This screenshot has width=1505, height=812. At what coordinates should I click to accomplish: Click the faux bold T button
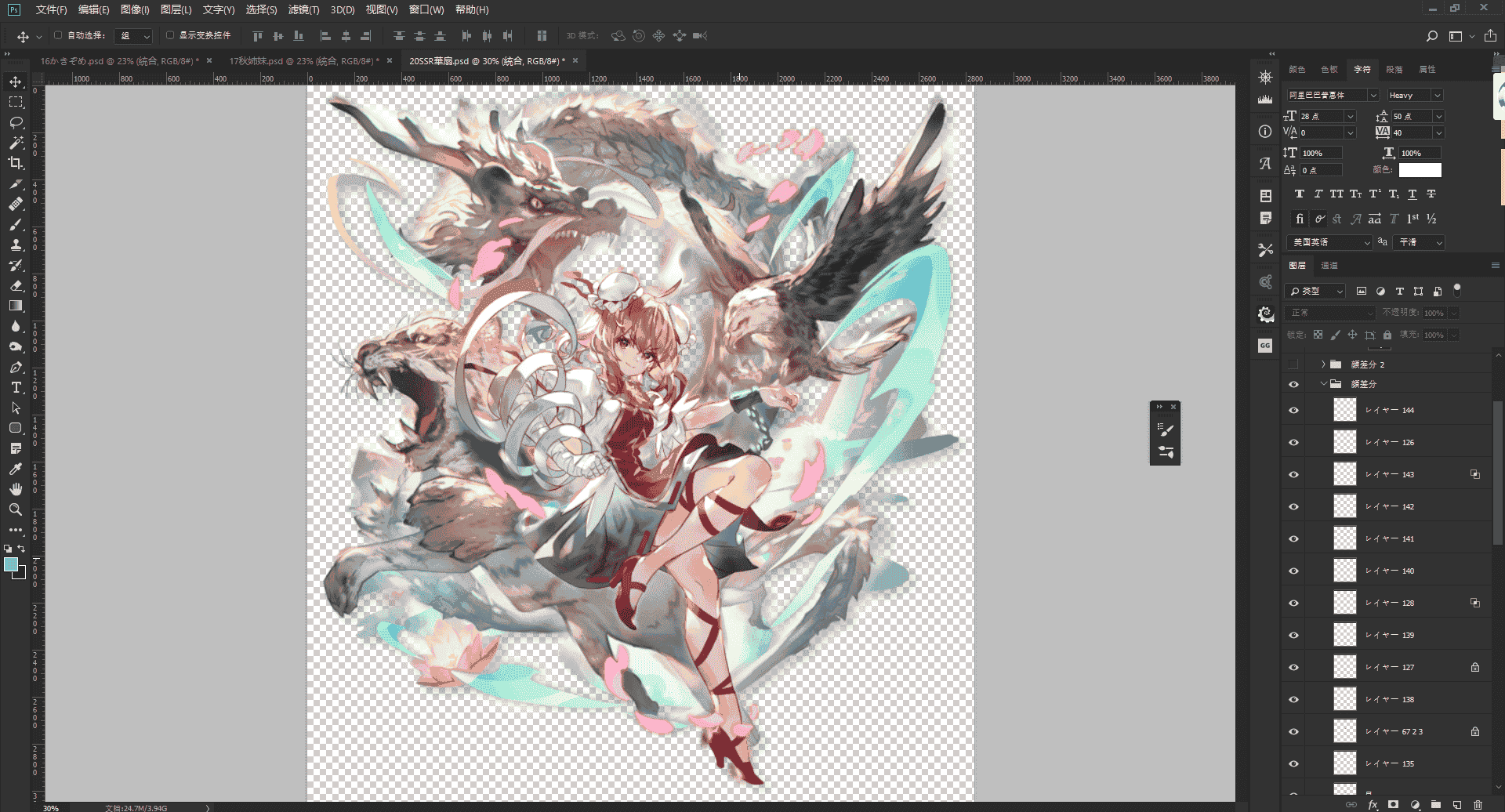point(1299,194)
